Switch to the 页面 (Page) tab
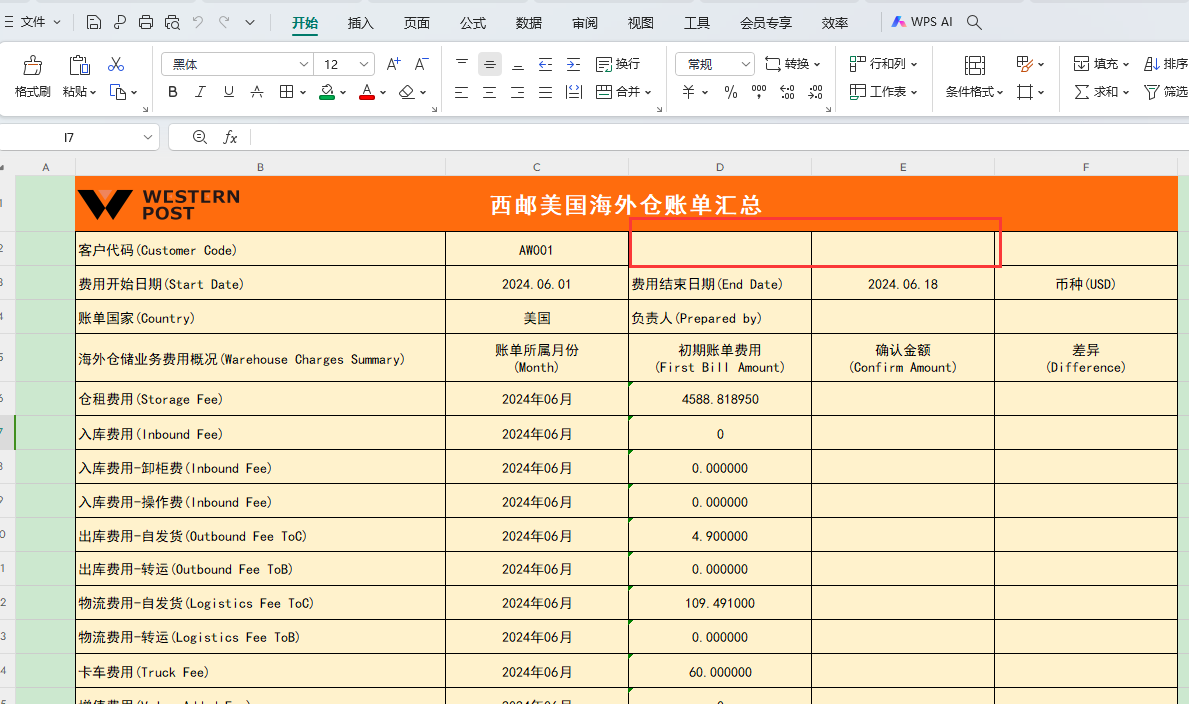 tap(416, 23)
